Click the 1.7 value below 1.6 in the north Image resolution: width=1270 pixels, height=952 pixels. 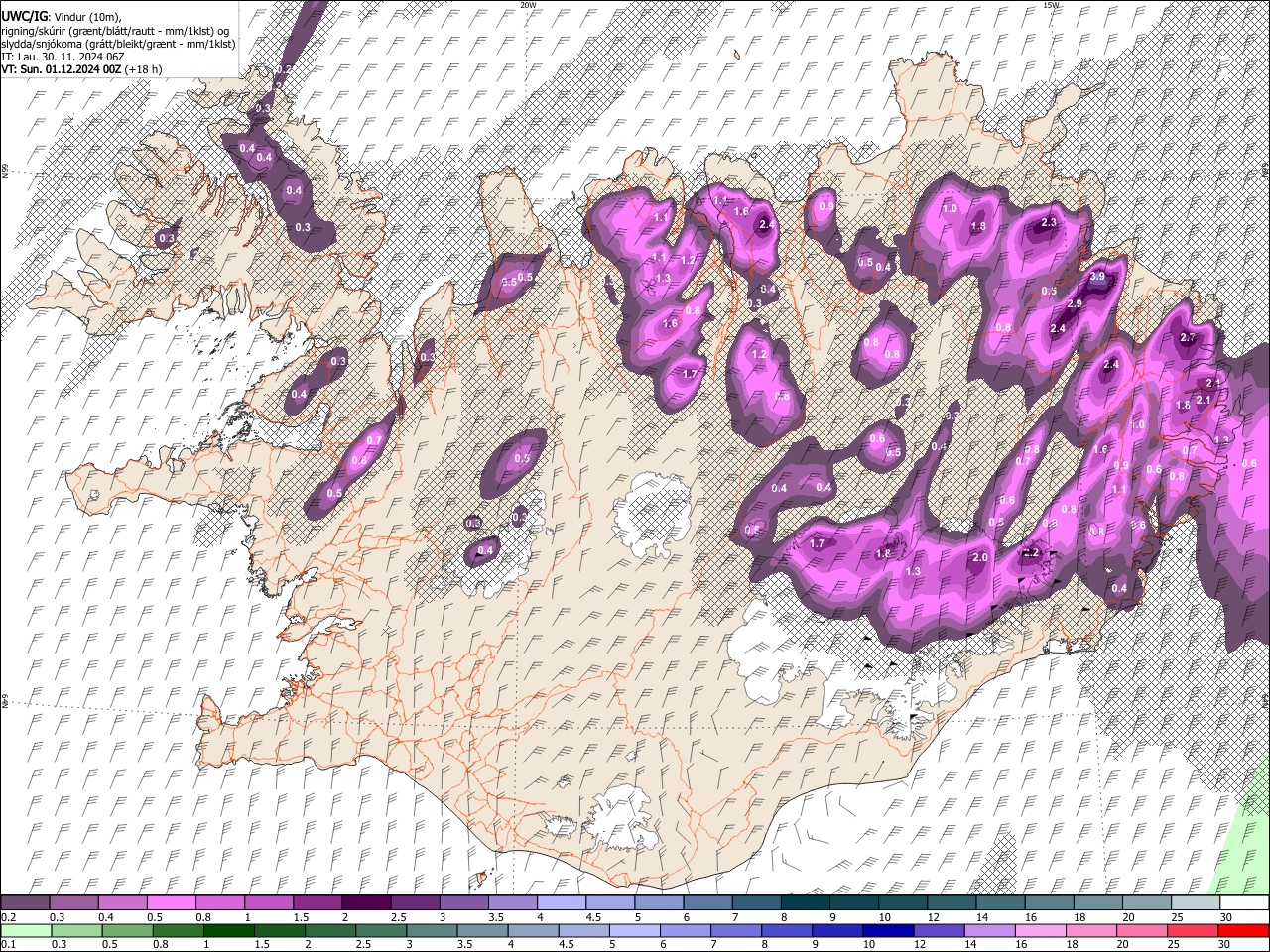pos(692,374)
